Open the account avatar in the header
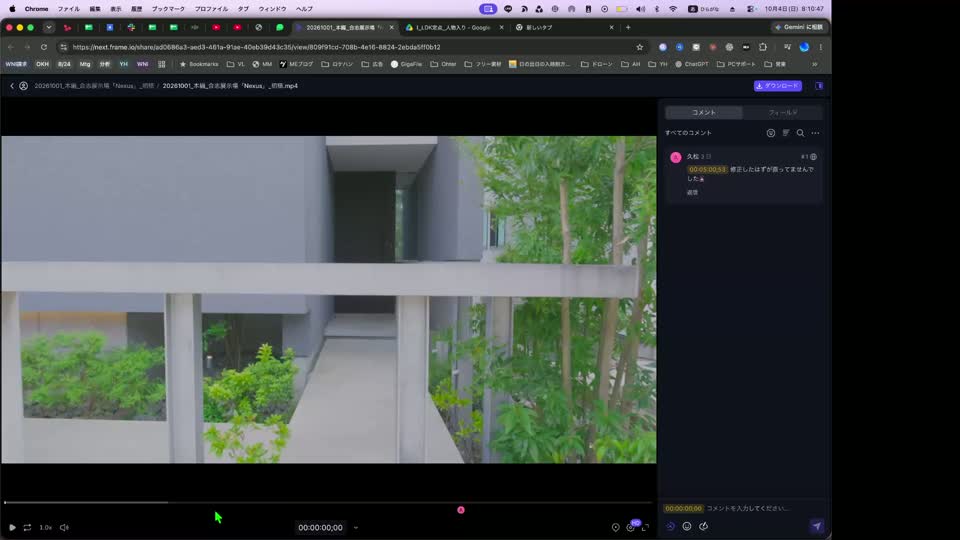The image size is (960, 540). tap(23, 86)
